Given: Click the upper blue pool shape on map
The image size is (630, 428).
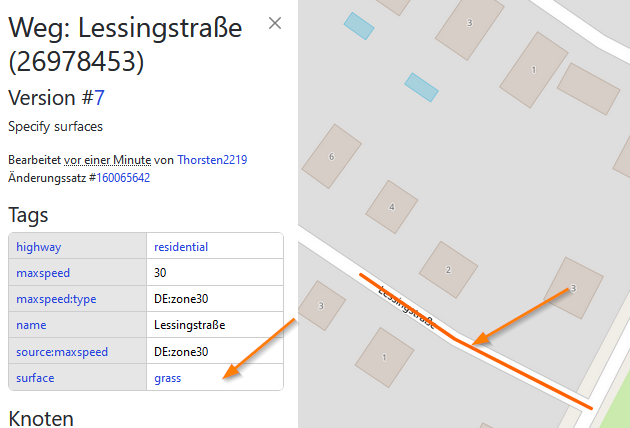Looking at the screenshot, I should (359, 26).
